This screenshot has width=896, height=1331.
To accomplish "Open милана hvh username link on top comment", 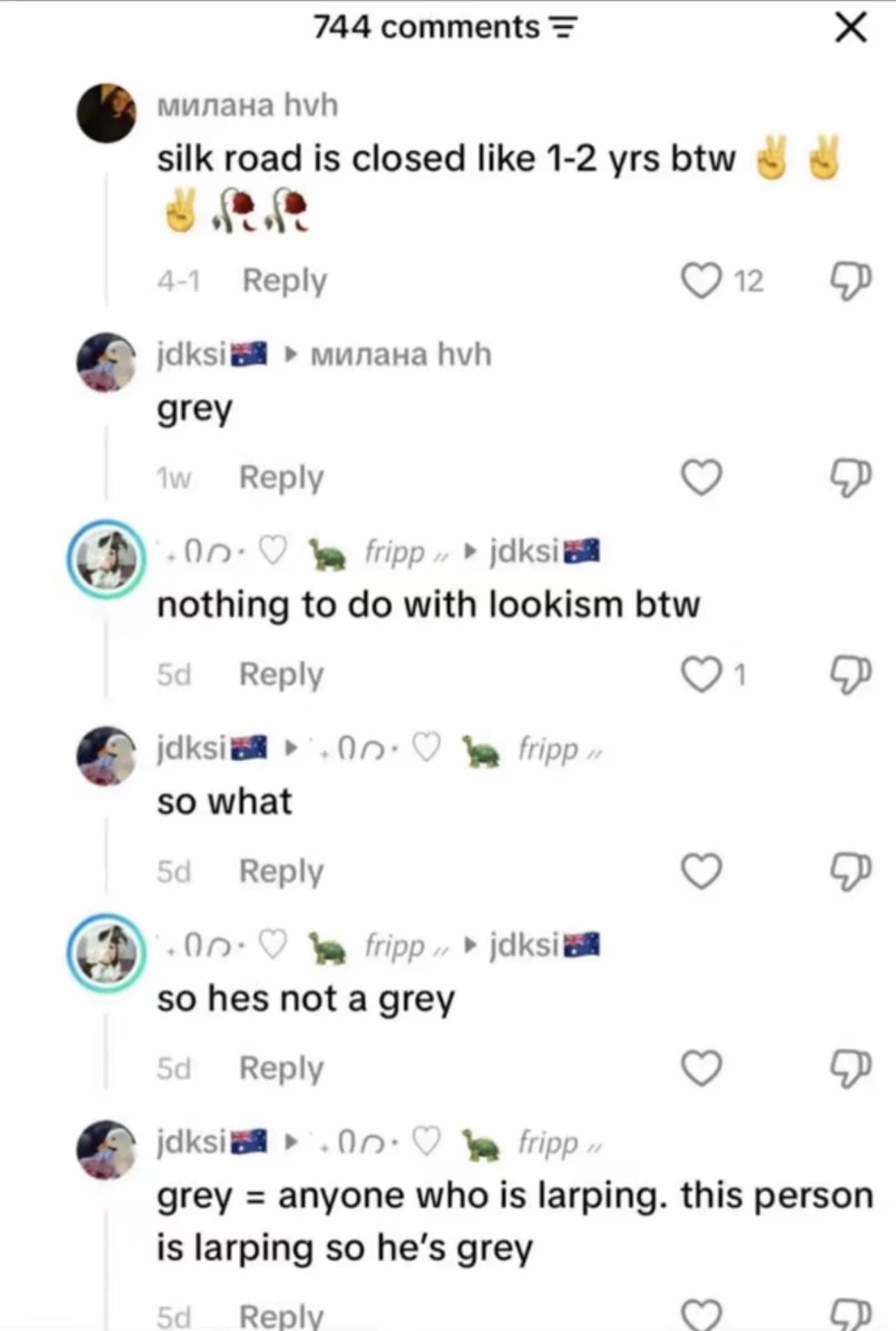I will (x=248, y=105).
